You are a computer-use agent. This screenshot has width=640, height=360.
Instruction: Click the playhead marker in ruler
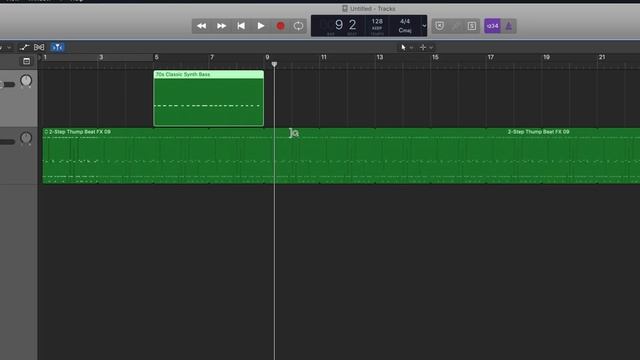point(274,64)
